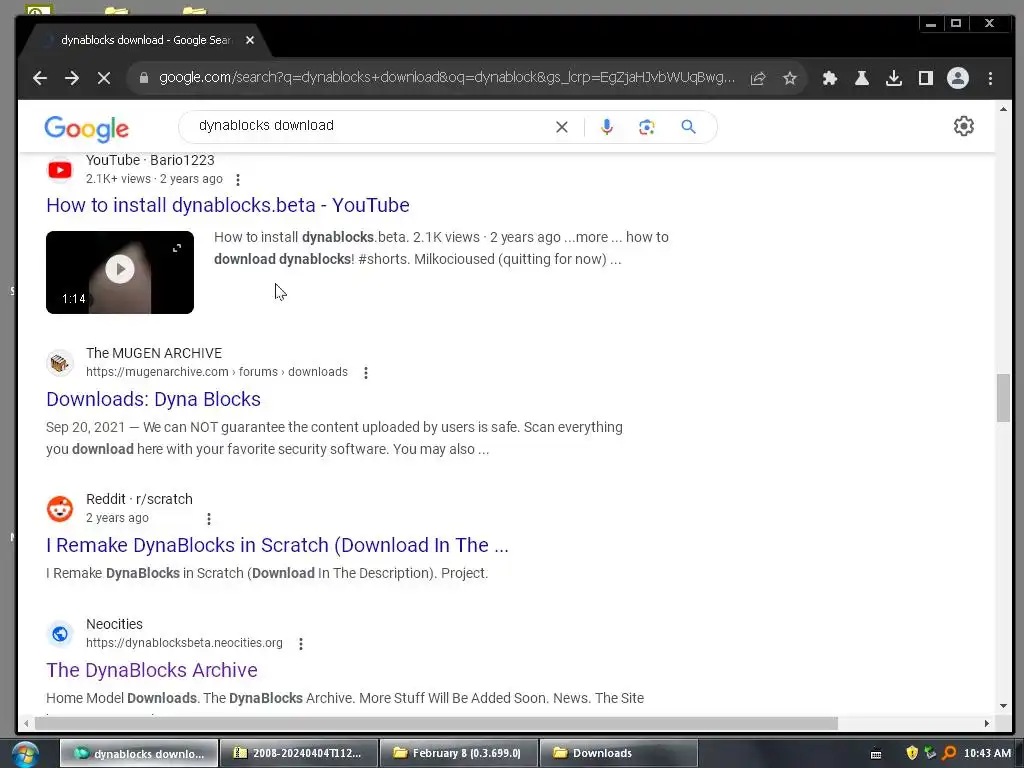The width and height of the screenshot is (1024, 768).
Task: Clear the search box text
Action: coord(562,127)
